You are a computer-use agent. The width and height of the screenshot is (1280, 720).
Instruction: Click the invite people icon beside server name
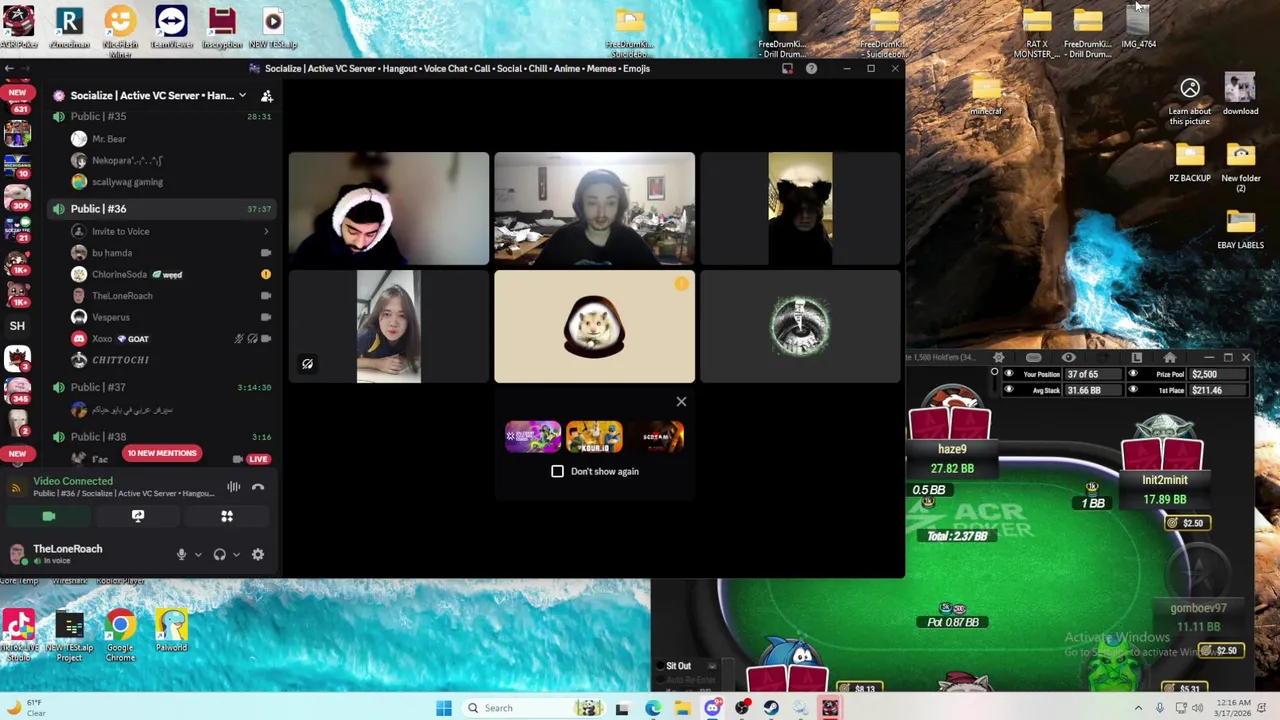point(267,96)
